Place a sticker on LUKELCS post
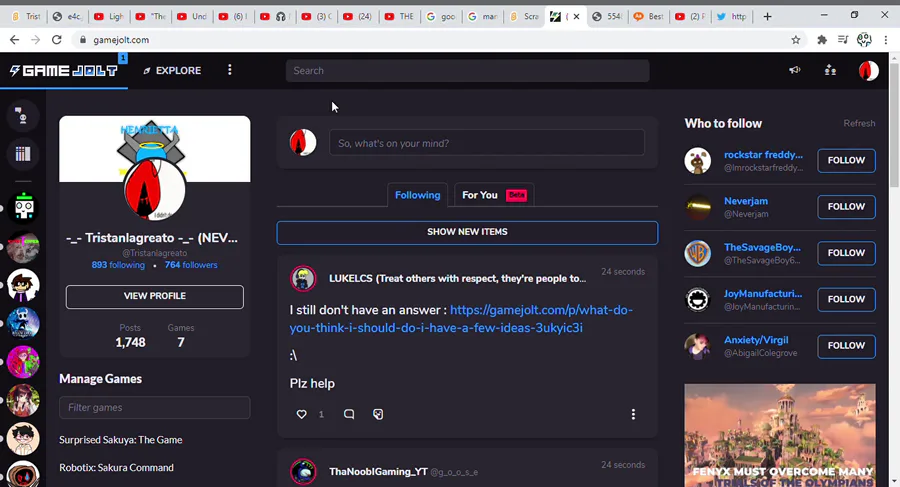The image size is (900, 487). (378, 414)
